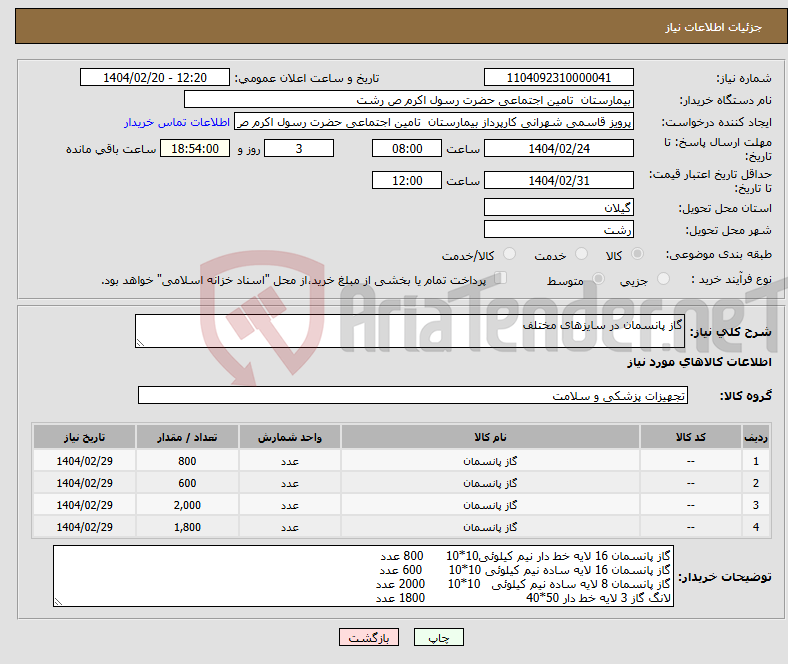This screenshot has height=664, width=788.
Task: Click the buyer notes text area
Action: tap(363, 576)
